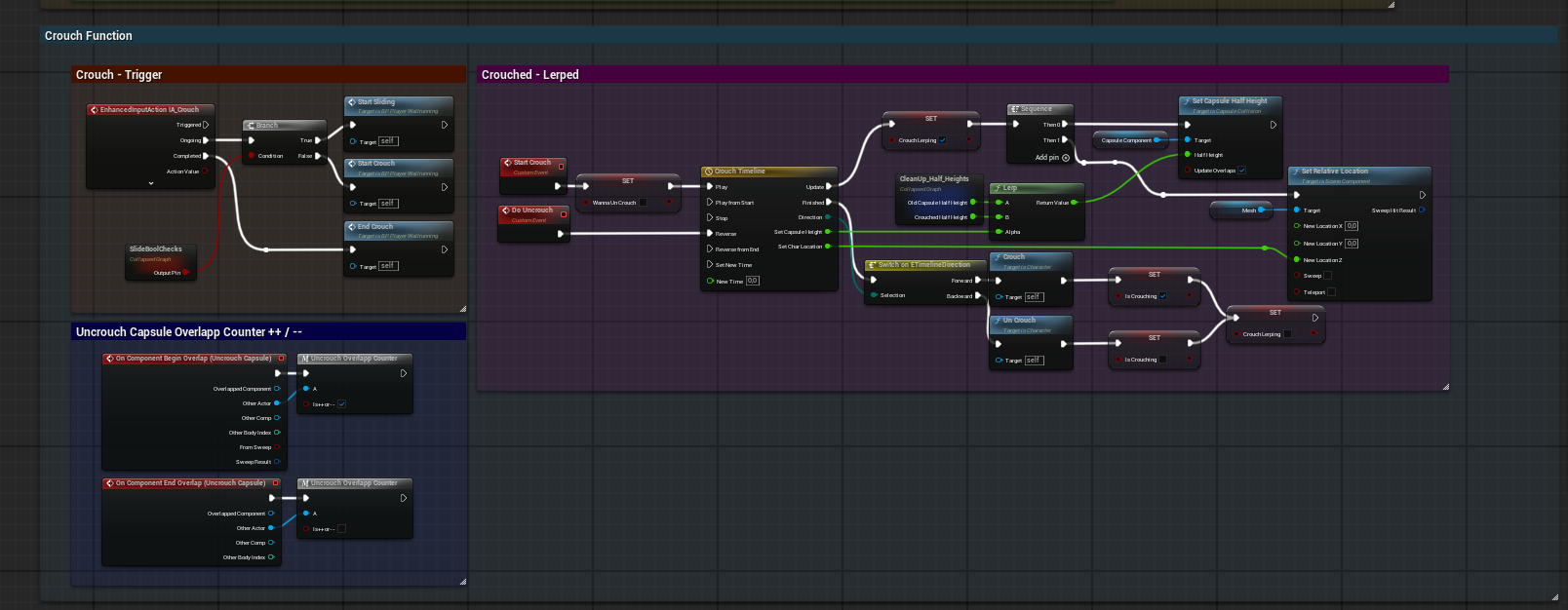Check the Teleport checkbox
This screenshot has width=1568, height=610.
coord(1331,292)
